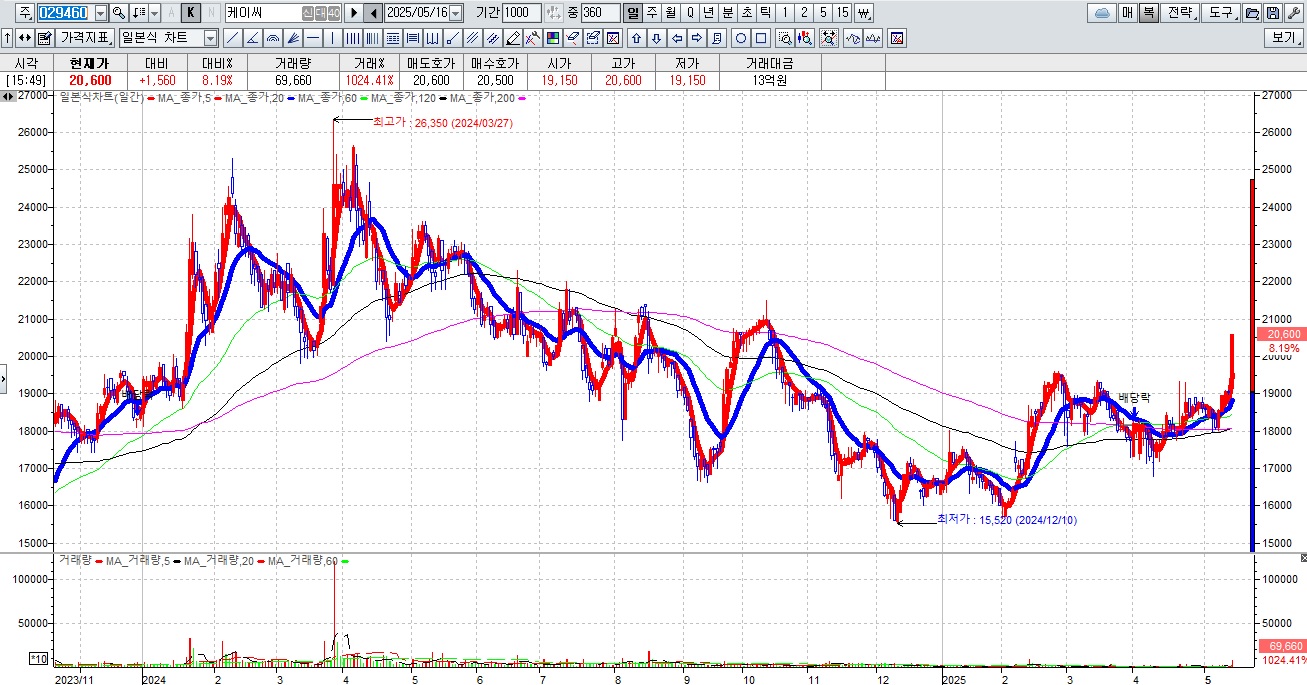Select the 5 interval button
The height and width of the screenshot is (685, 1307).
point(823,13)
